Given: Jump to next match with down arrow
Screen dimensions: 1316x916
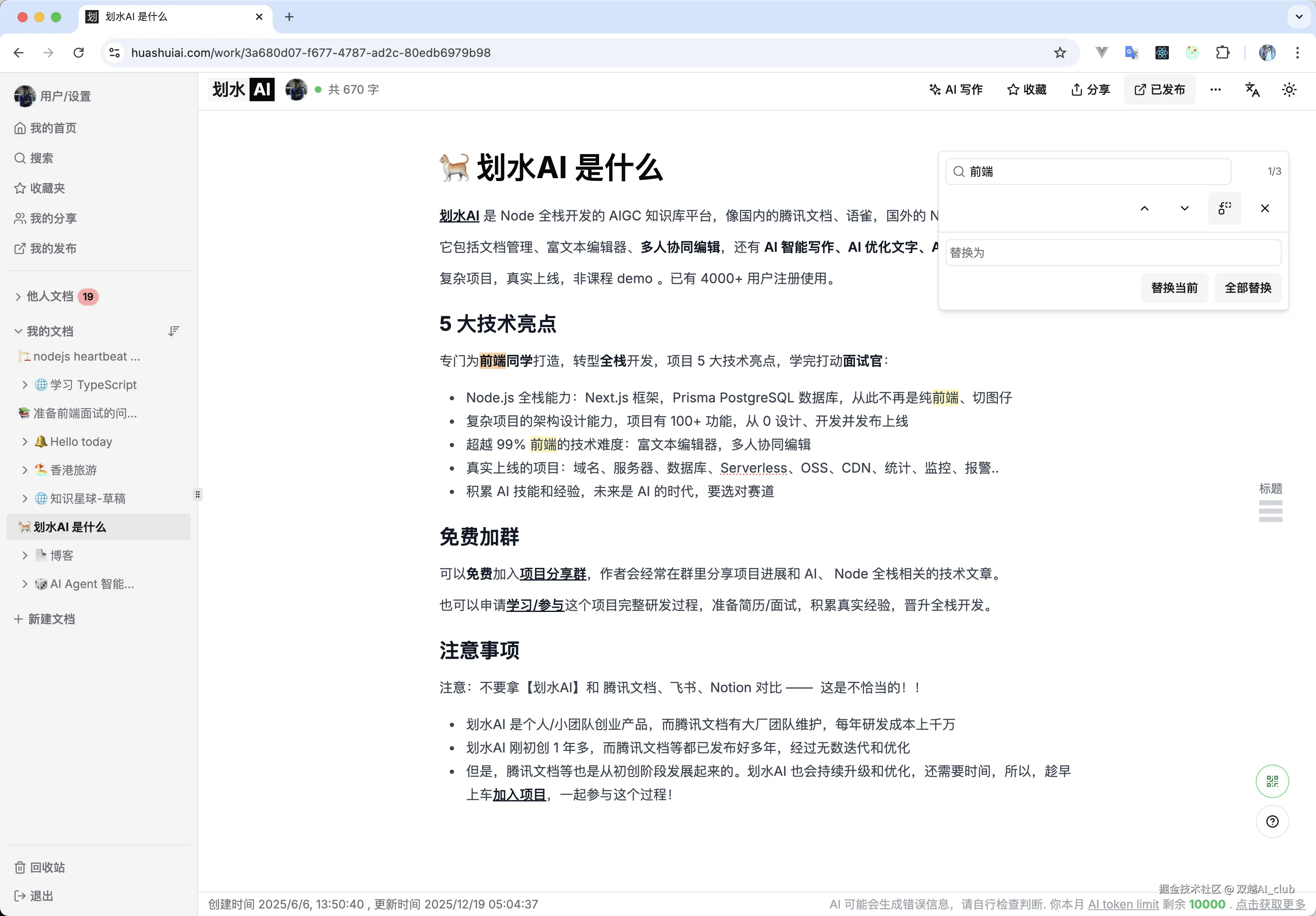Looking at the screenshot, I should click(x=1184, y=208).
